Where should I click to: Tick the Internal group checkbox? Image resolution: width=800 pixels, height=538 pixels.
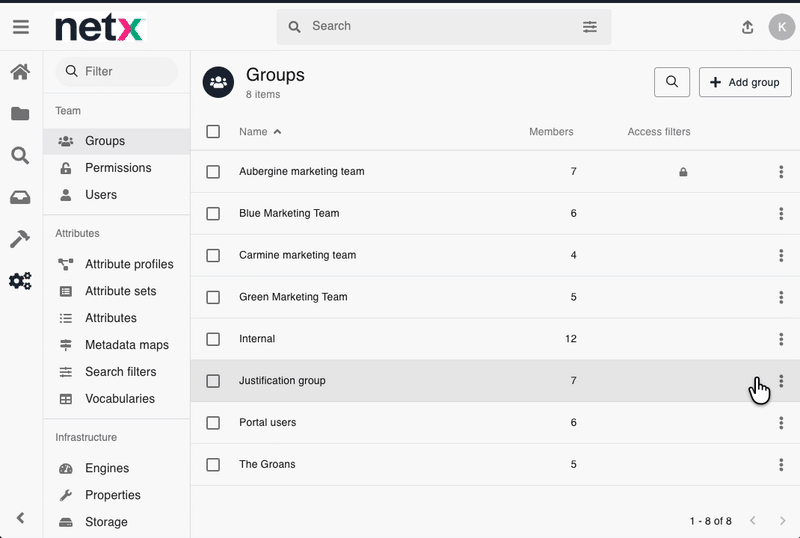[x=213, y=339]
